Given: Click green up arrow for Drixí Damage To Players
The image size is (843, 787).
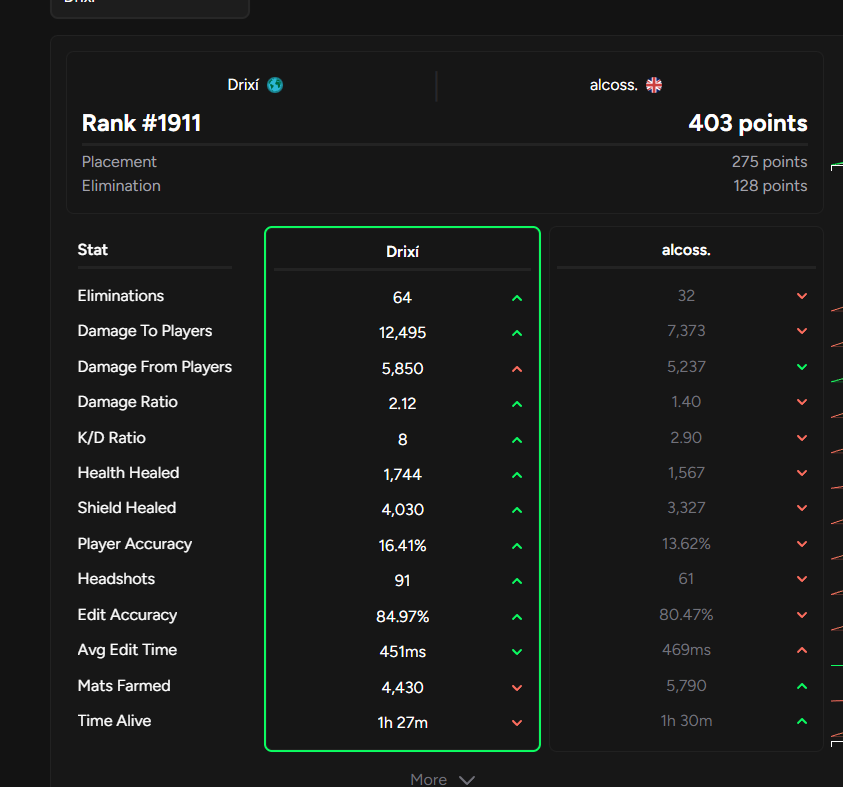Looking at the screenshot, I should click(x=517, y=333).
